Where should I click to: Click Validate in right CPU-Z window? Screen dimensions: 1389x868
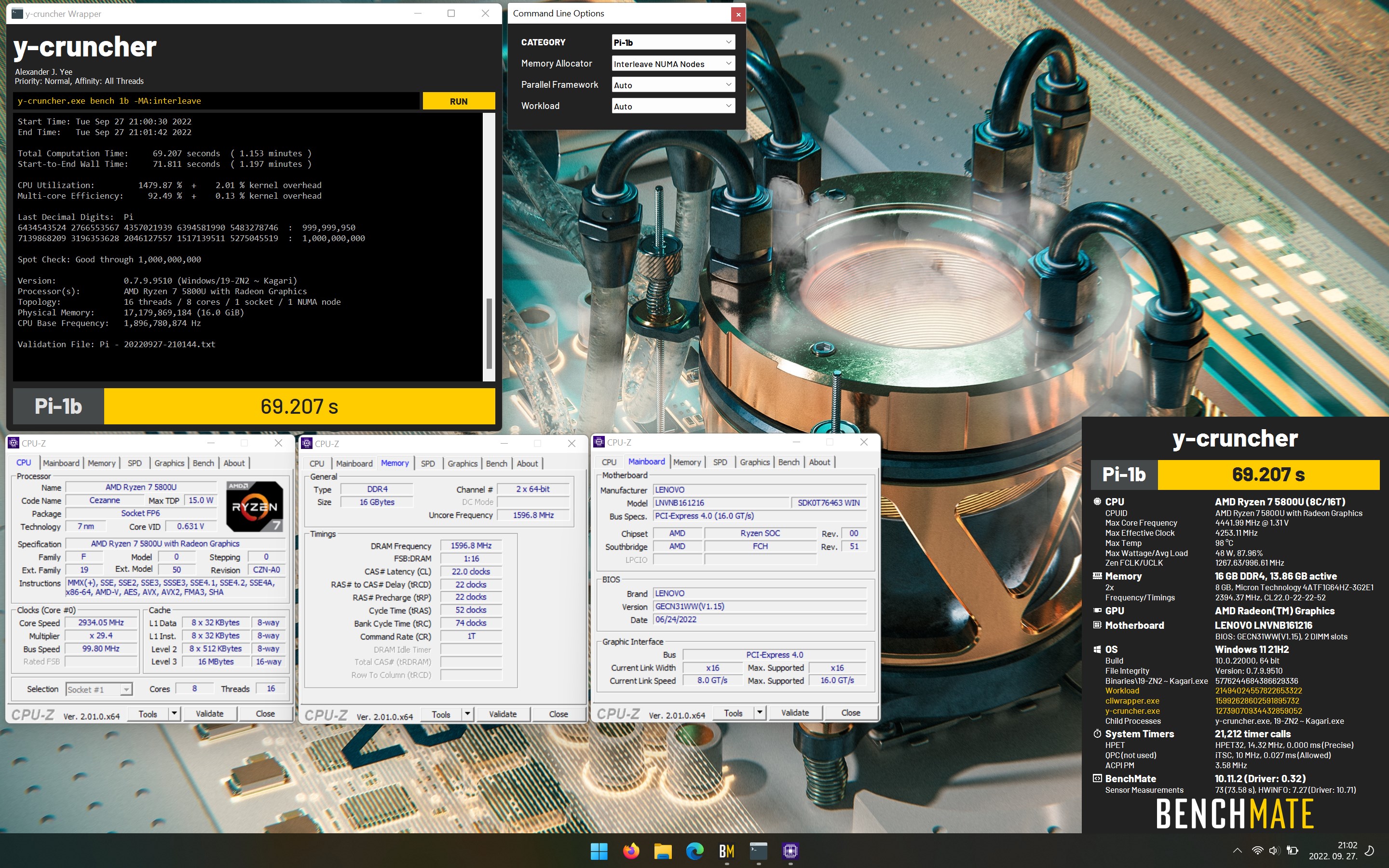tap(795, 713)
